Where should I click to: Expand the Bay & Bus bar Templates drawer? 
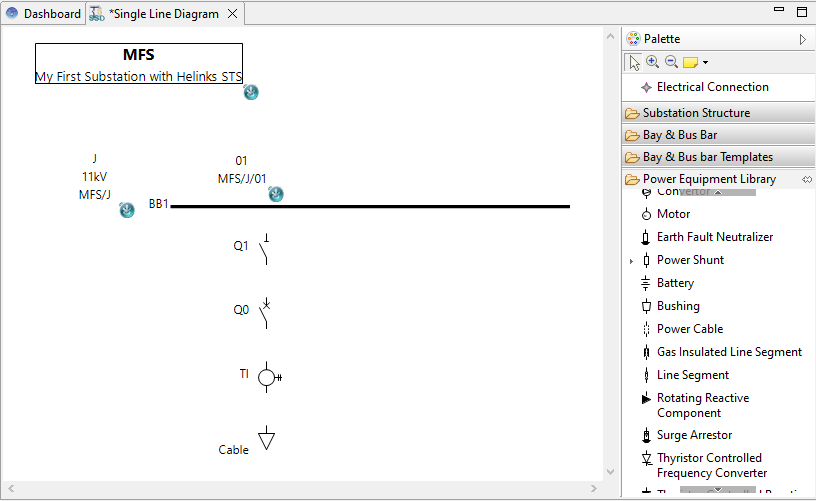point(707,157)
